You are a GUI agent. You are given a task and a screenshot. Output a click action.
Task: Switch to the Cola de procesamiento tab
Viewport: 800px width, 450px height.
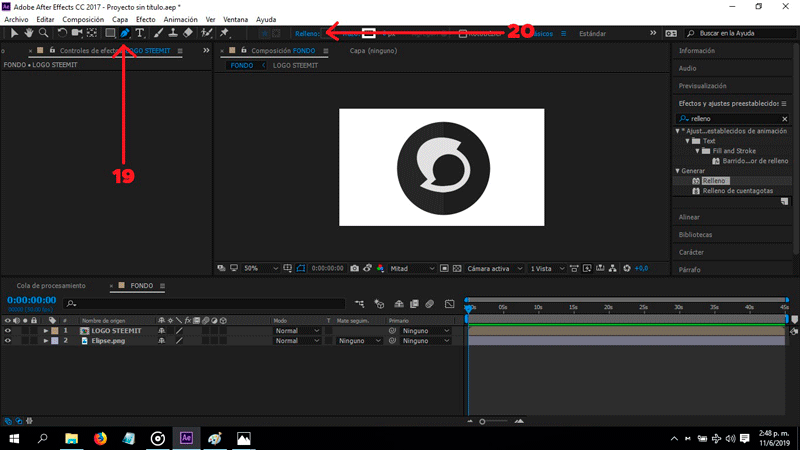click(51, 285)
